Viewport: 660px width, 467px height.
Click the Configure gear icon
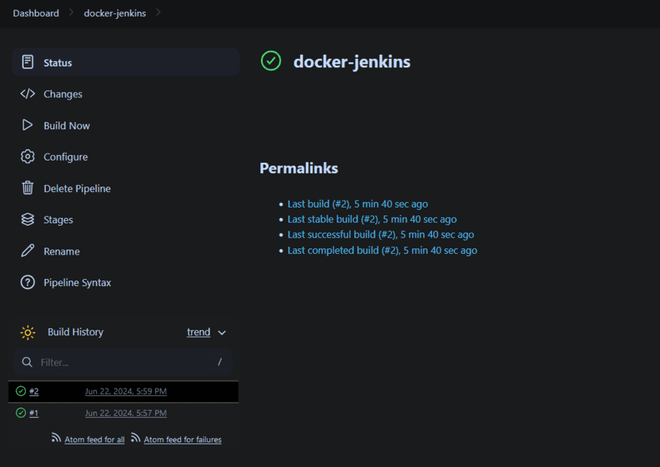tap(27, 157)
